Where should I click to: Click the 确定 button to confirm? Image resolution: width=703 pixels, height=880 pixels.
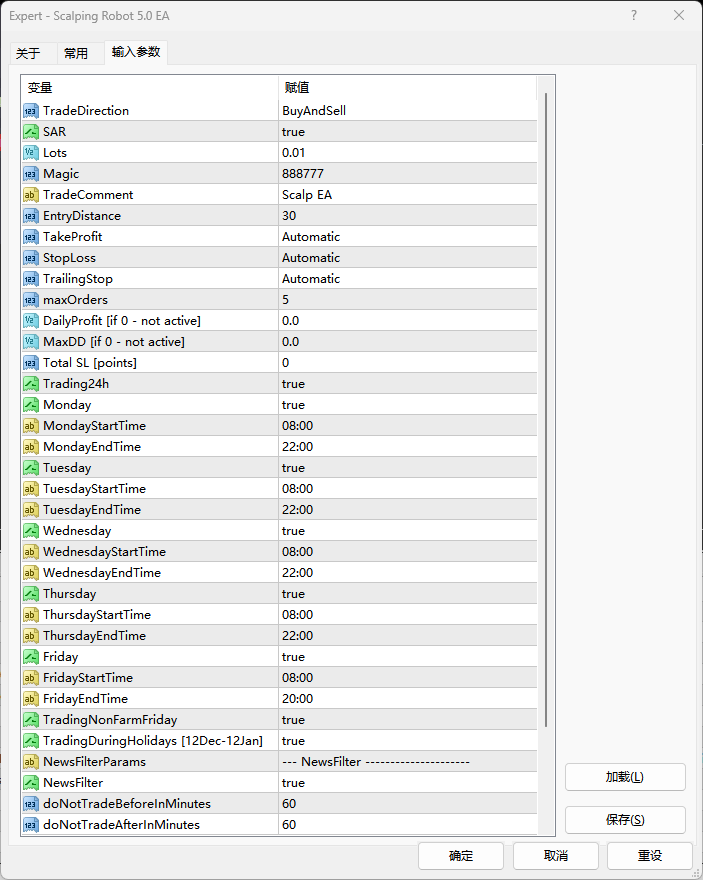click(x=461, y=856)
